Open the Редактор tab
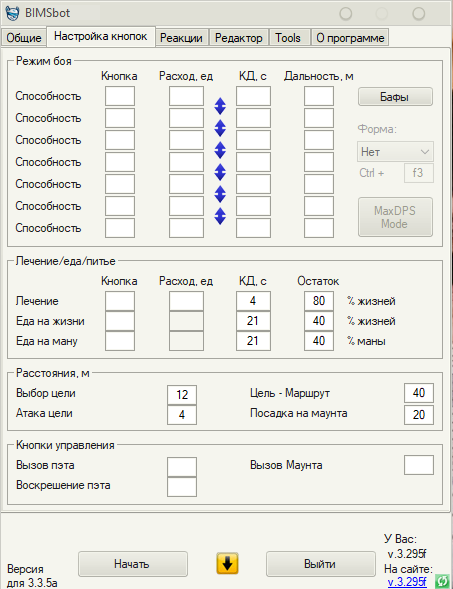453x589 pixels. point(239,38)
